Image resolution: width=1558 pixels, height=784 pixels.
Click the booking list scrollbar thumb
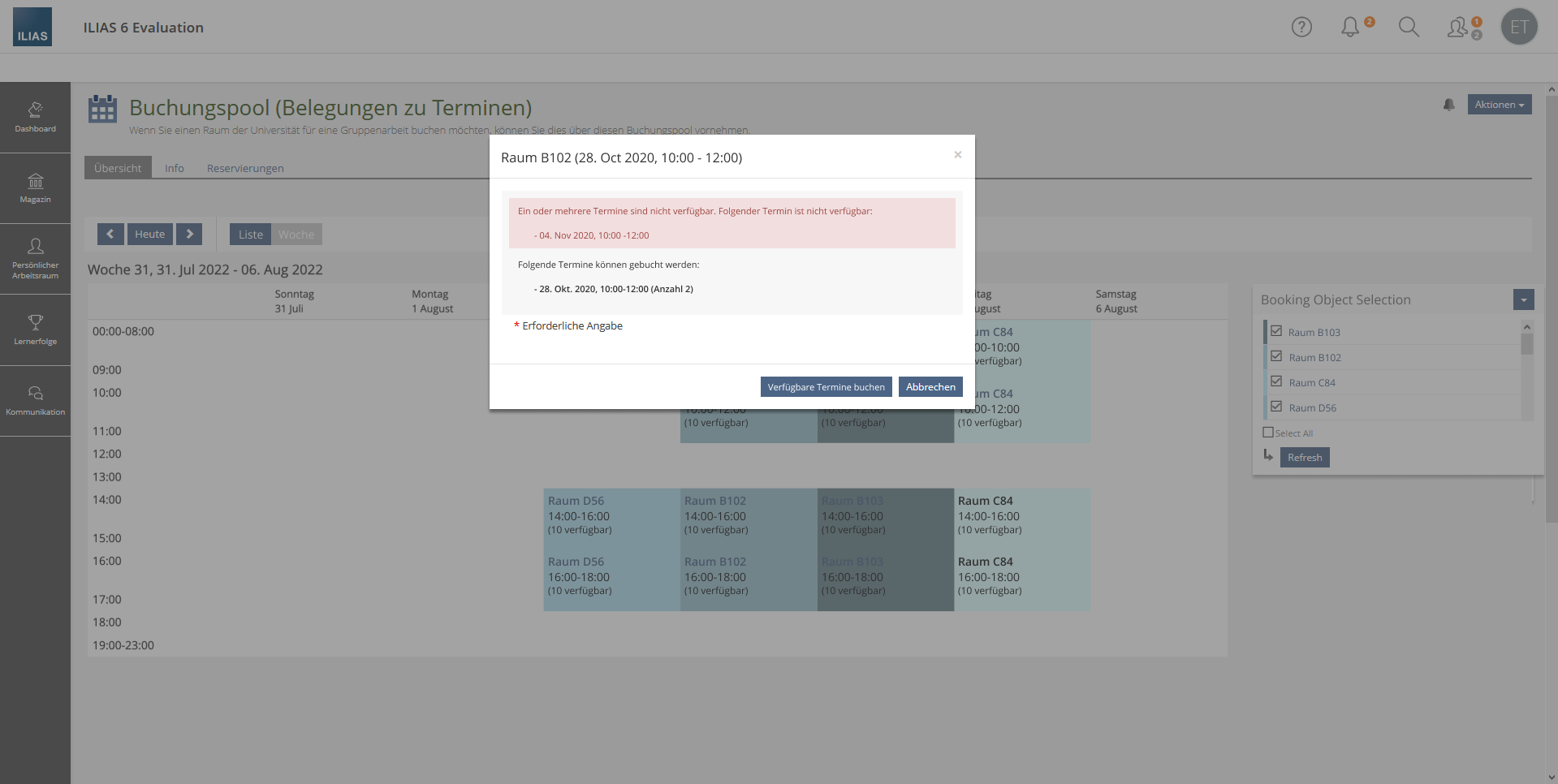[x=1526, y=344]
